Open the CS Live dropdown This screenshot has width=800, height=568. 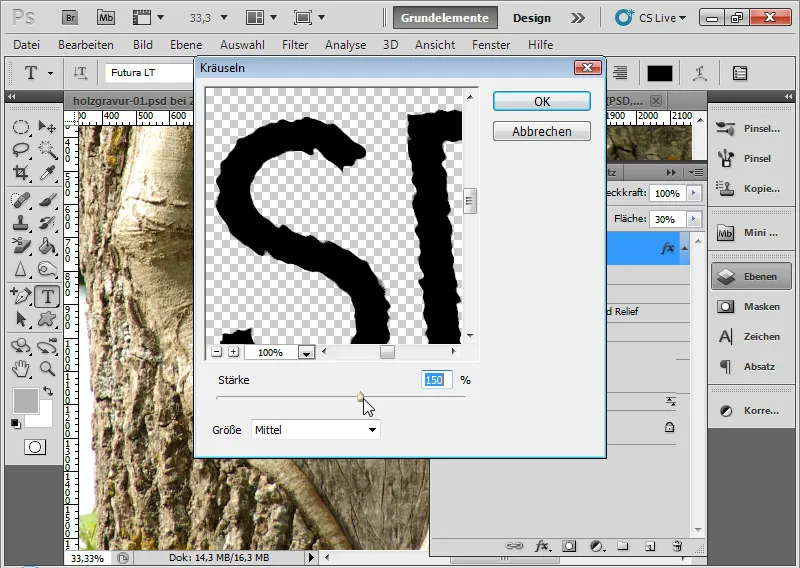651,18
